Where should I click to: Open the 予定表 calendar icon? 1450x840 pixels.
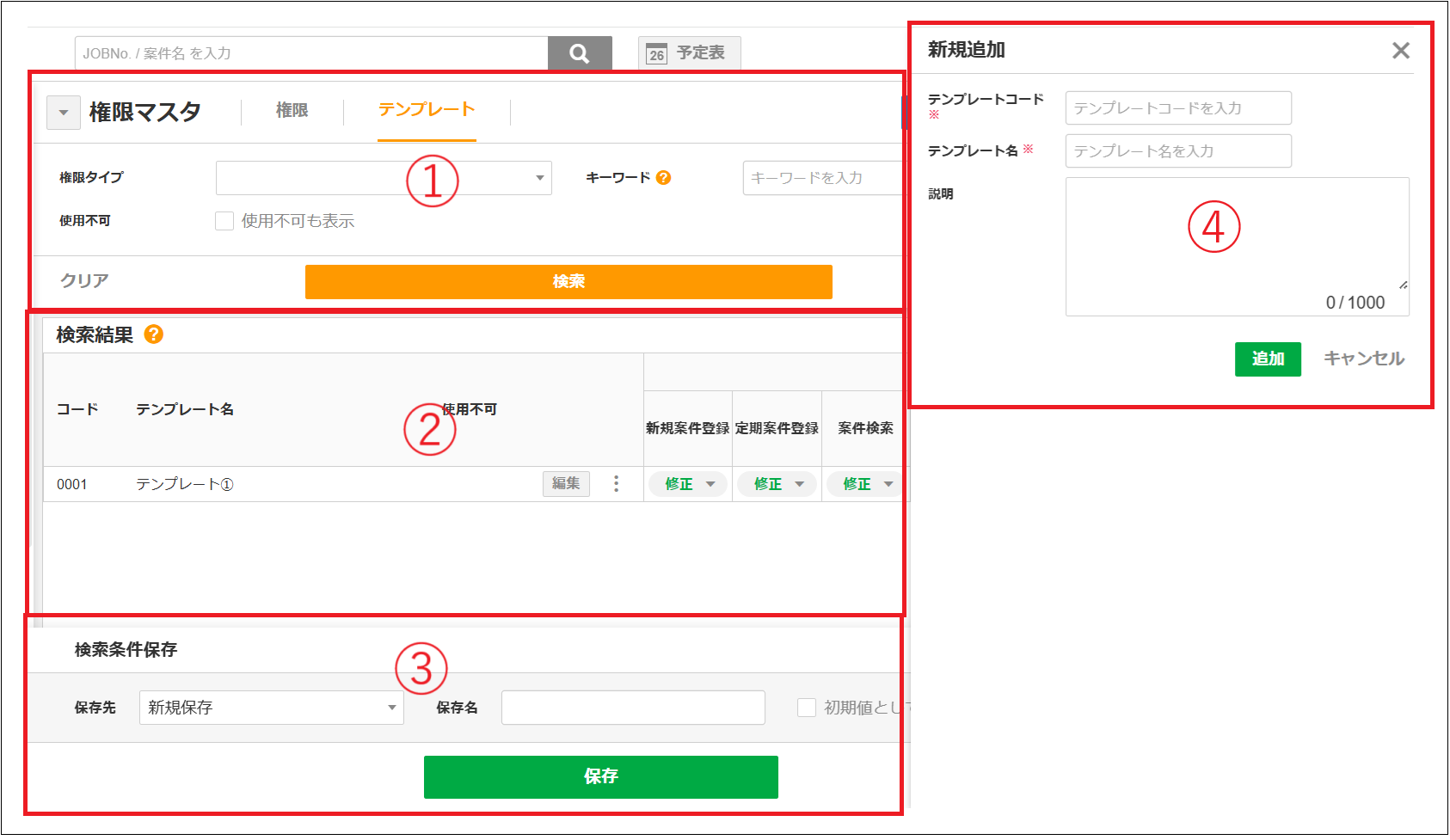(657, 54)
